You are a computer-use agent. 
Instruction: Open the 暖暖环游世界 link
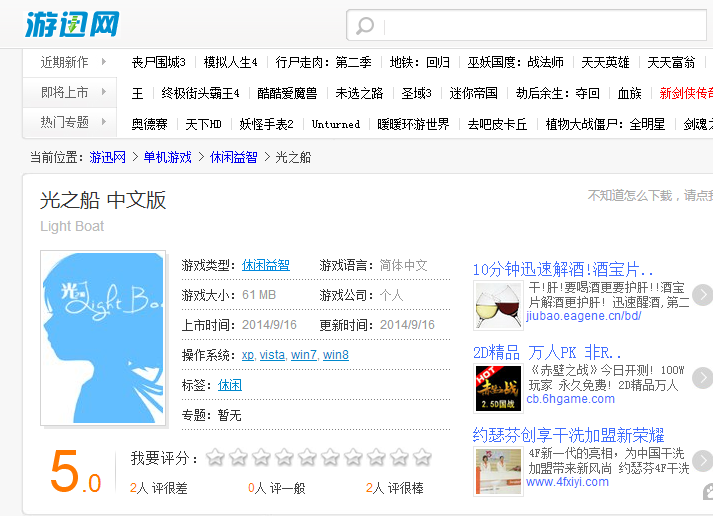coord(413,124)
